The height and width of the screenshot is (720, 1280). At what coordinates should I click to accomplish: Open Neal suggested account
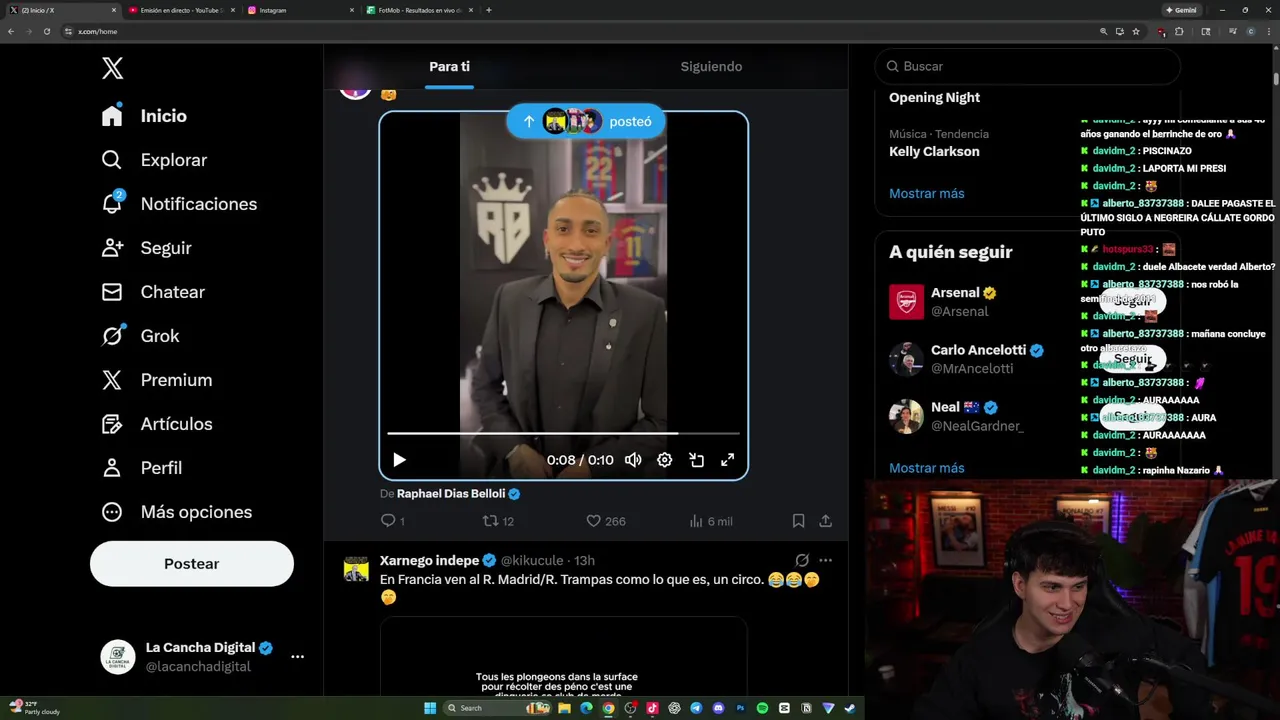(945, 407)
